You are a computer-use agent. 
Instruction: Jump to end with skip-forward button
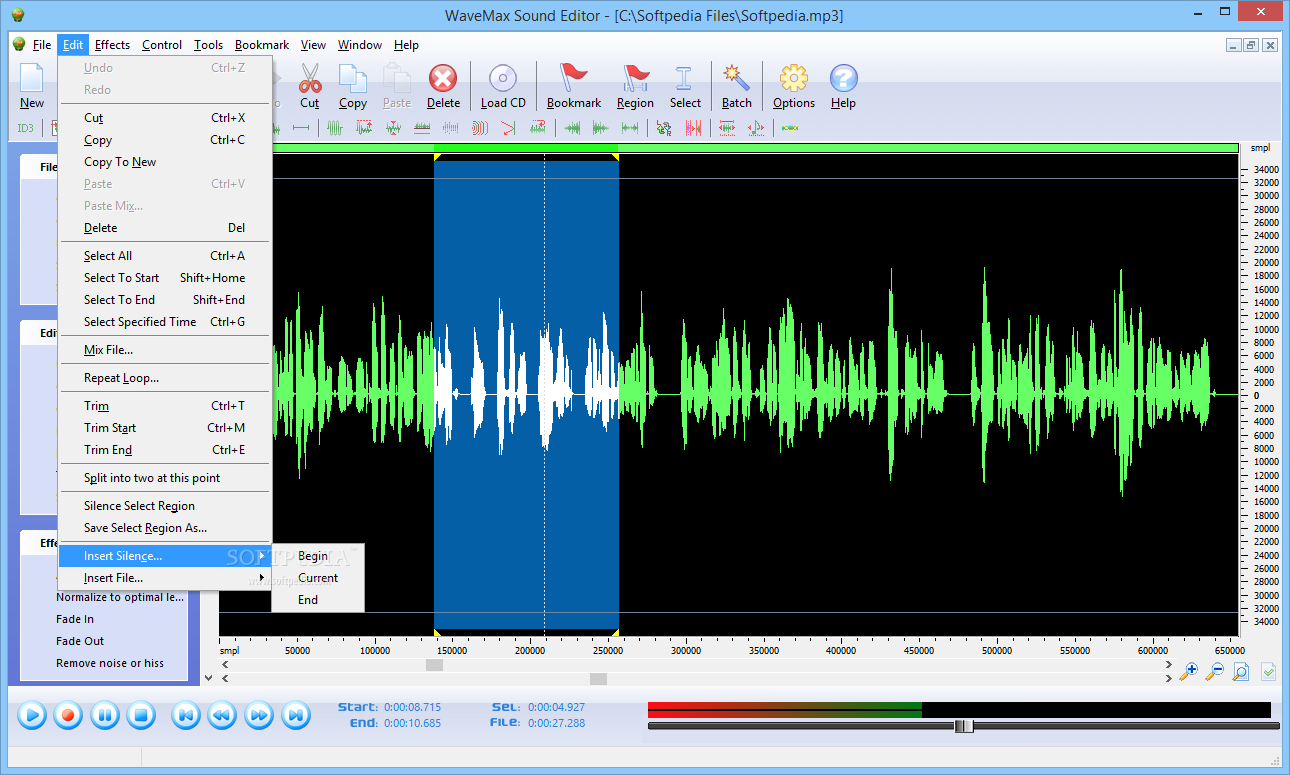(x=296, y=715)
